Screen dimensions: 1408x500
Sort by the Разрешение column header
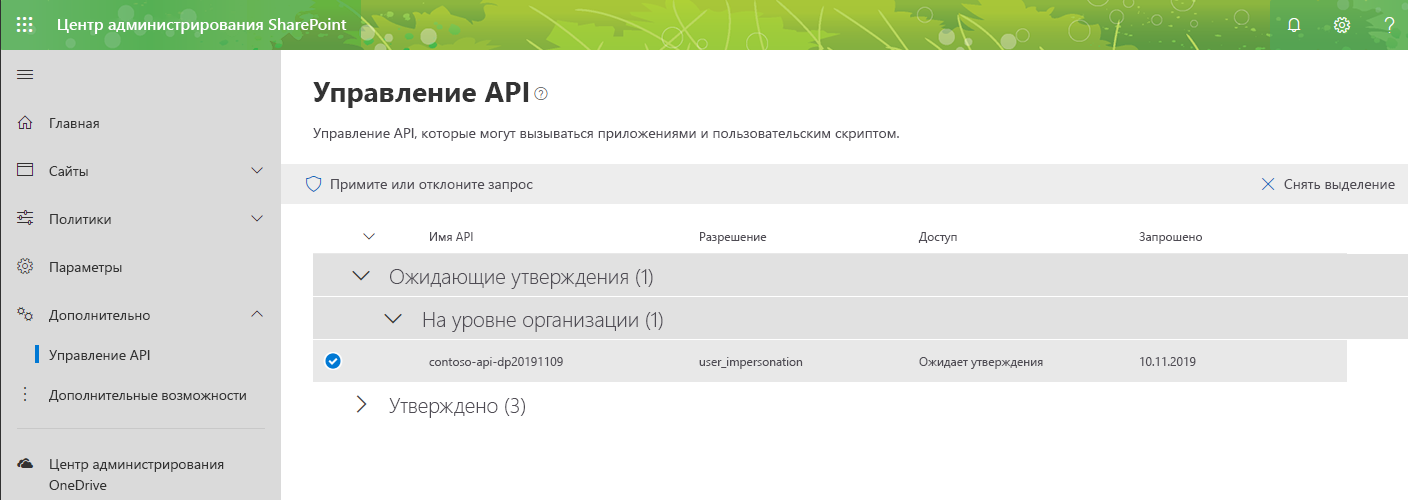pyautogui.click(x=733, y=237)
